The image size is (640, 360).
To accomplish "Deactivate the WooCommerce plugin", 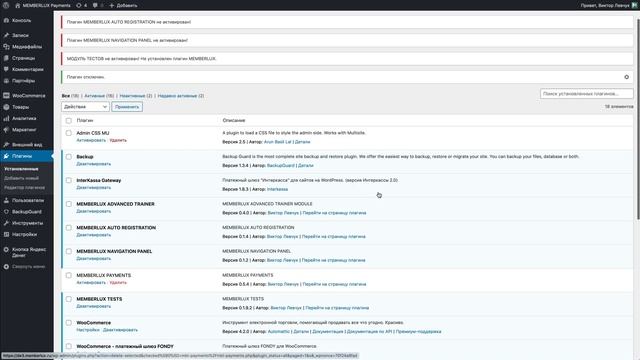I will (120, 330).
